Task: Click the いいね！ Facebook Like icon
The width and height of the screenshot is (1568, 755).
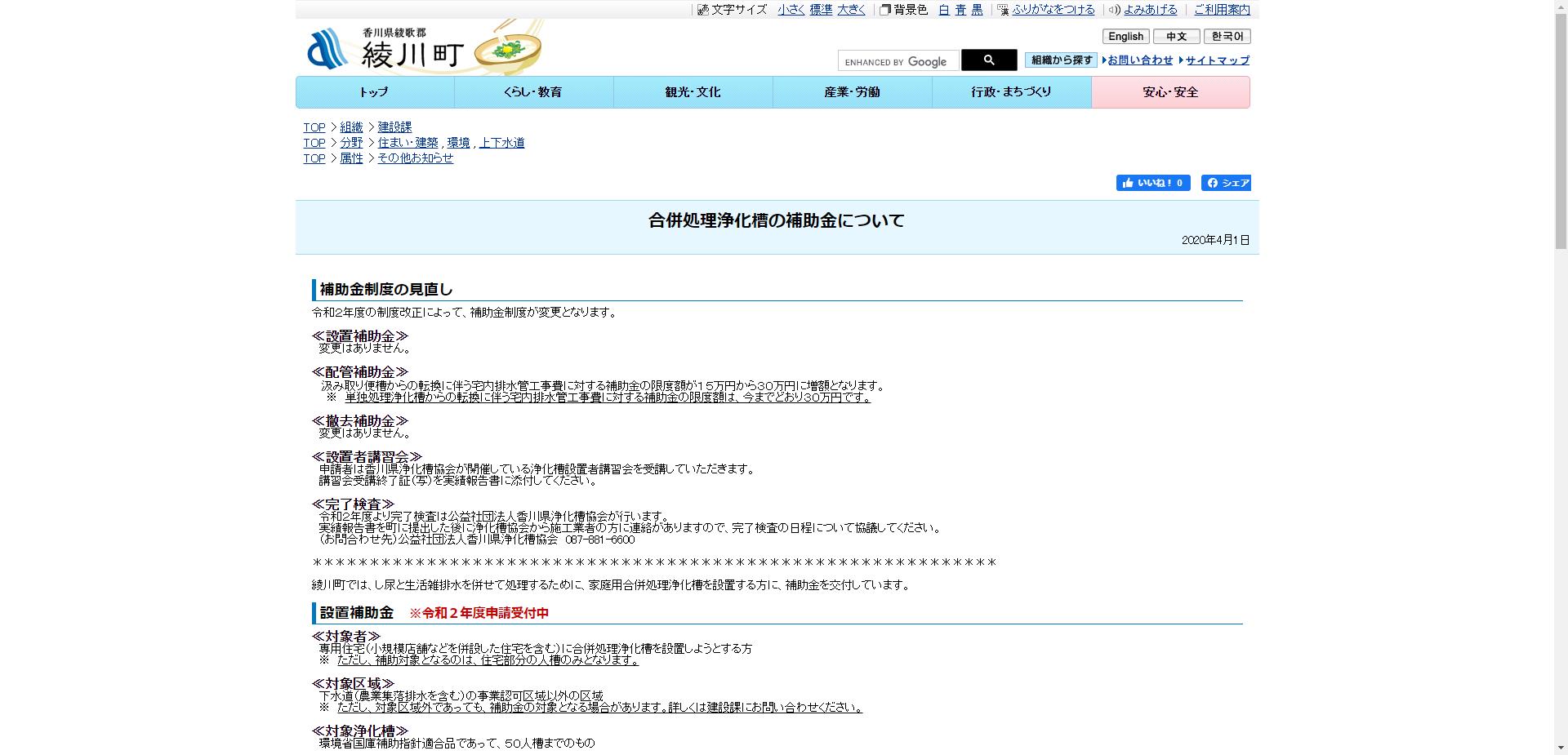Action: 1129,183
